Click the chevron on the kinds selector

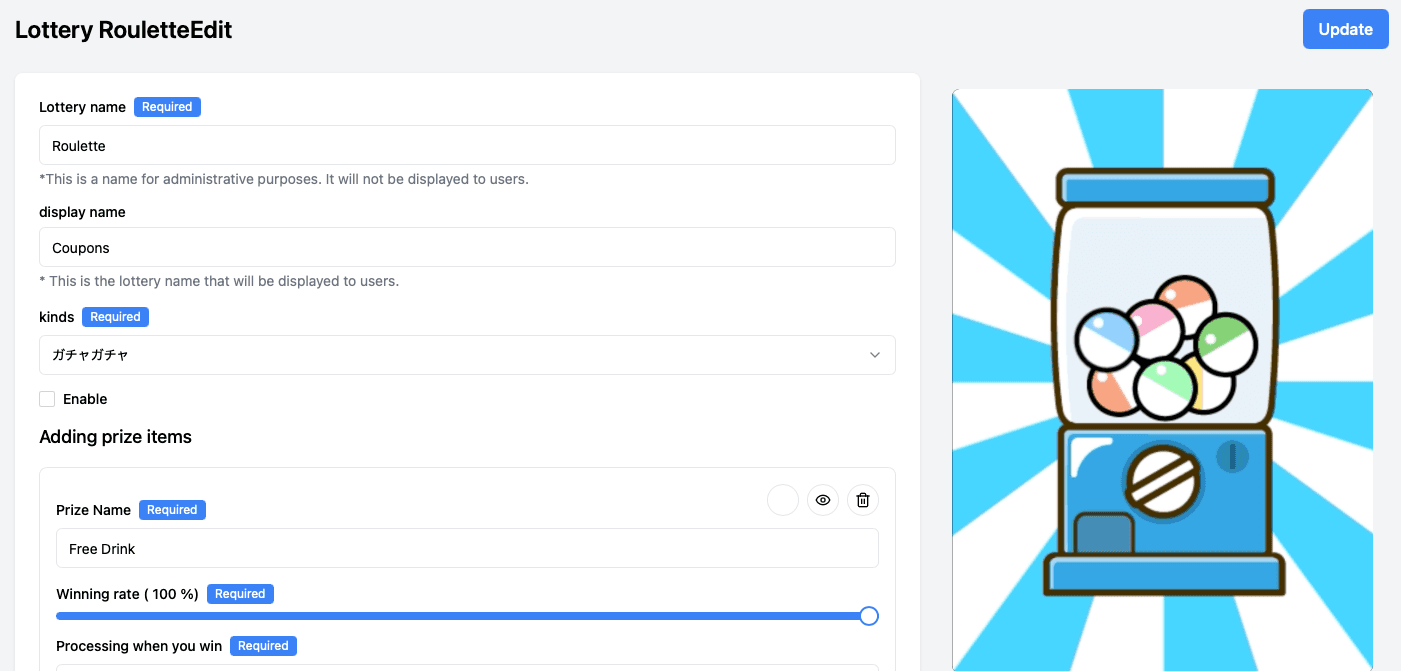point(874,355)
